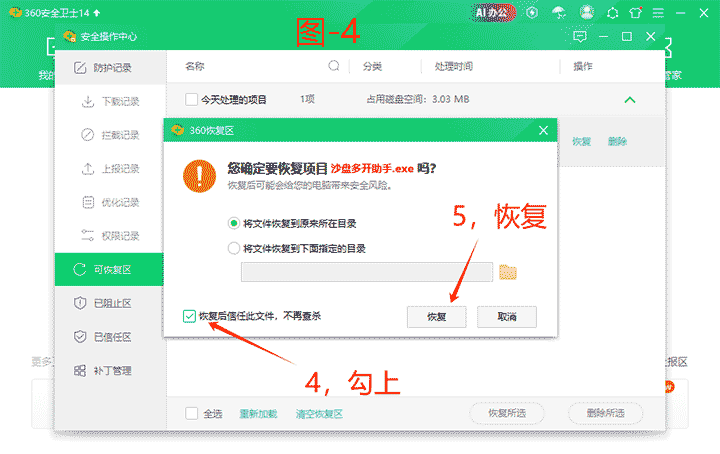Click the upgrade arrow next to 360安全卫士14
Image resolution: width=720 pixels, height=454 pixels.
pos(96,13)
